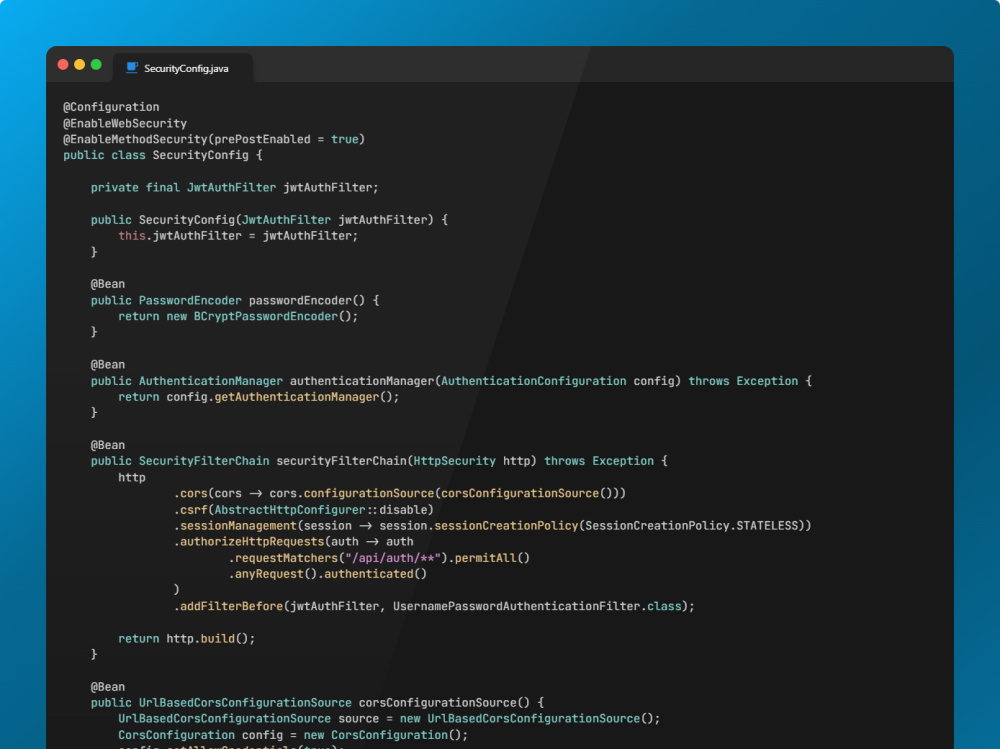The image size is (1000, 749).
Task: Click the http.build call in return
Action: coord(210,639)
